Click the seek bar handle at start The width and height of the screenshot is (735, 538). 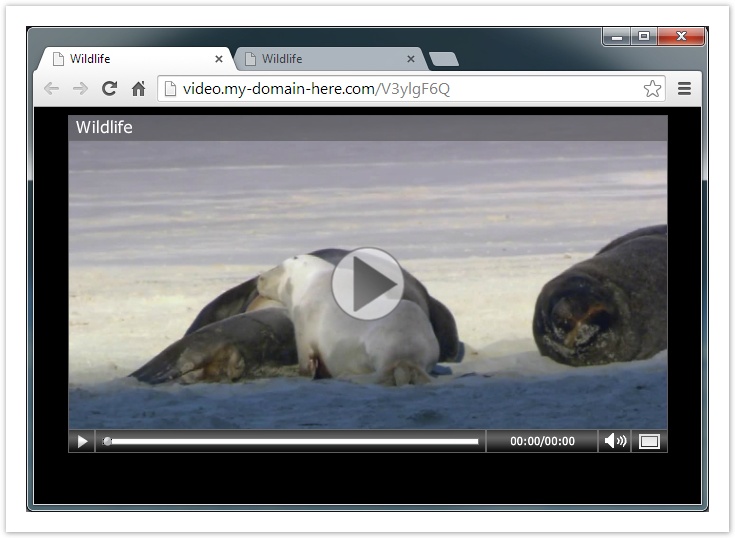[107, 441]
